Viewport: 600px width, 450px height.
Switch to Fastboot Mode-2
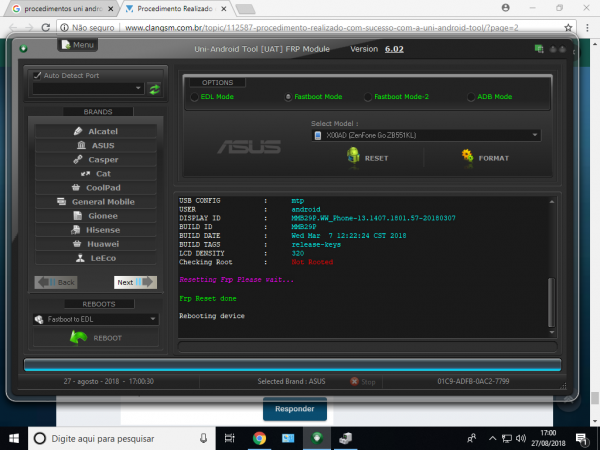[368, 97]
